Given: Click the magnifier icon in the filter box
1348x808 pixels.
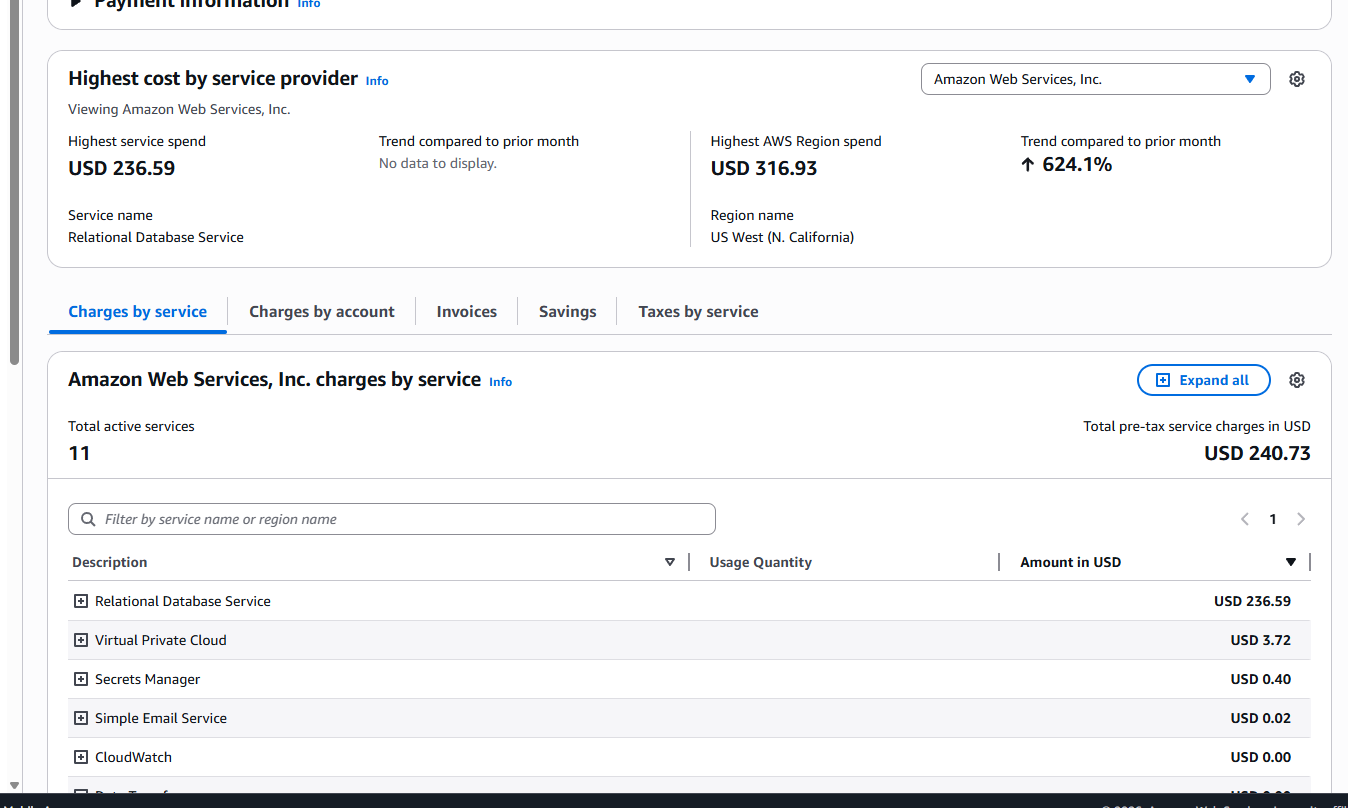Looking at the screenshot, I should 88,519.
